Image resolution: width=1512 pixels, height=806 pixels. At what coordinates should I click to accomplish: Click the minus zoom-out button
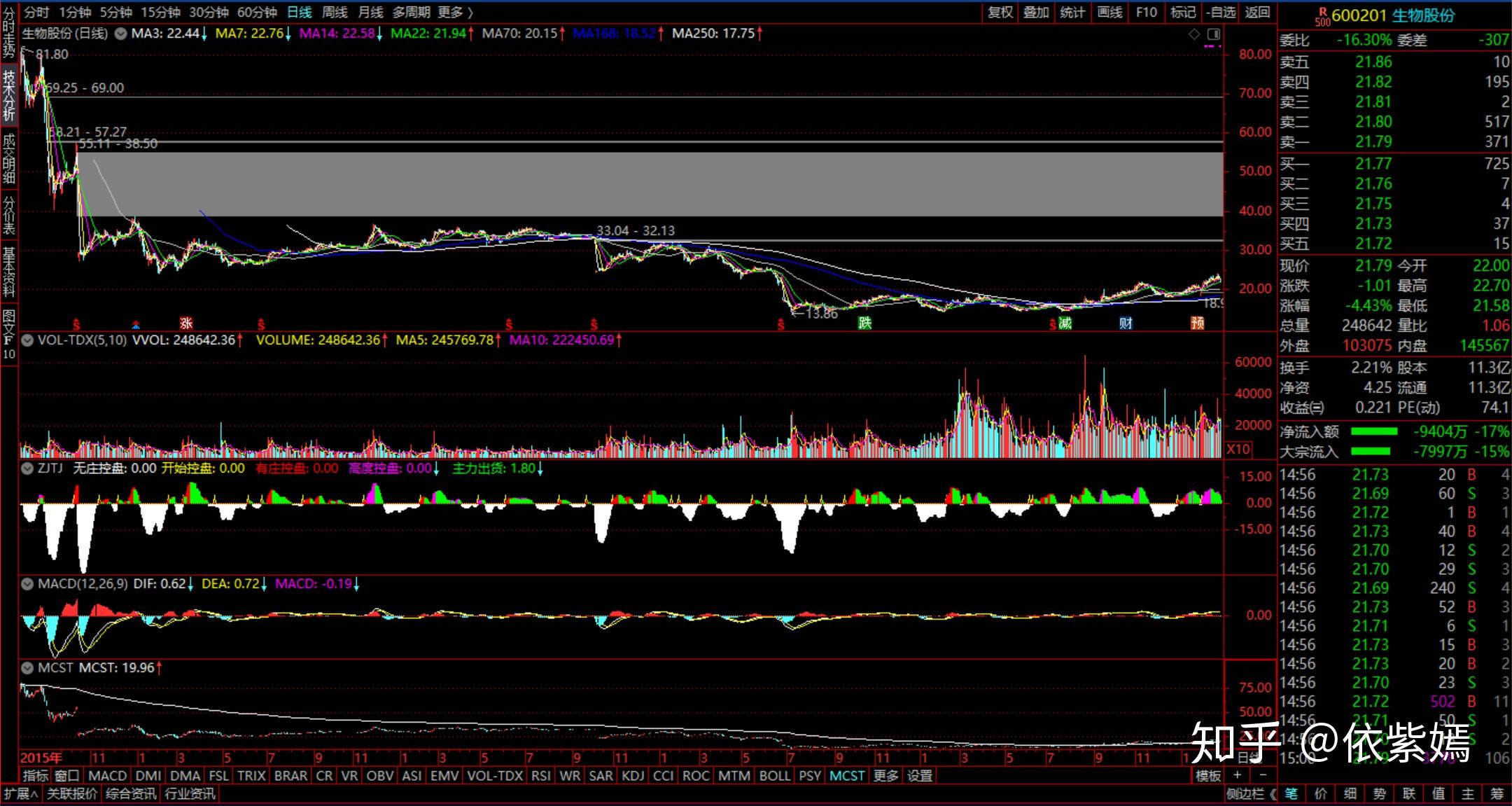coord(1263,775)
